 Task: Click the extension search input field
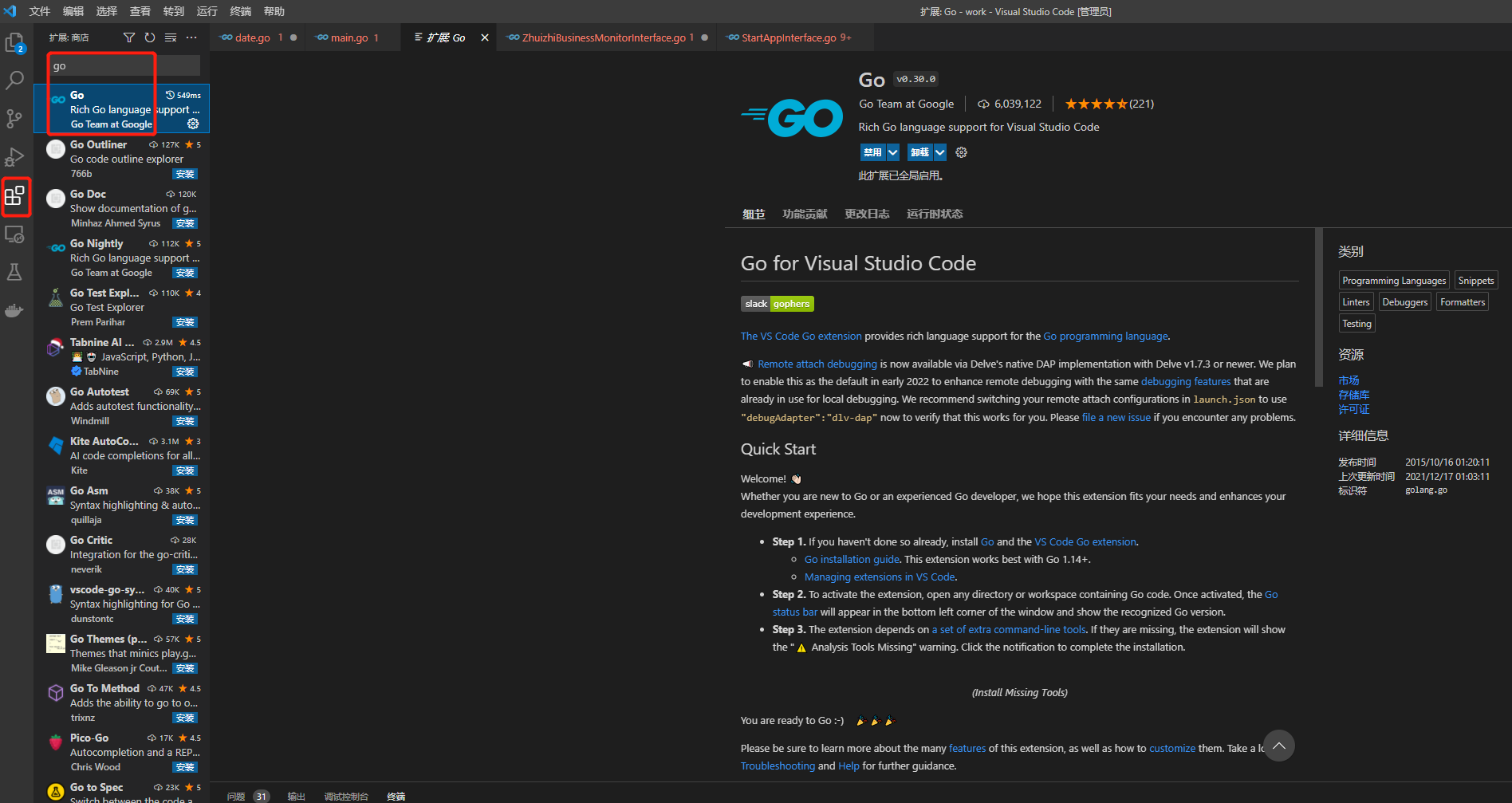pyautogui.click(x=124, y=65)
